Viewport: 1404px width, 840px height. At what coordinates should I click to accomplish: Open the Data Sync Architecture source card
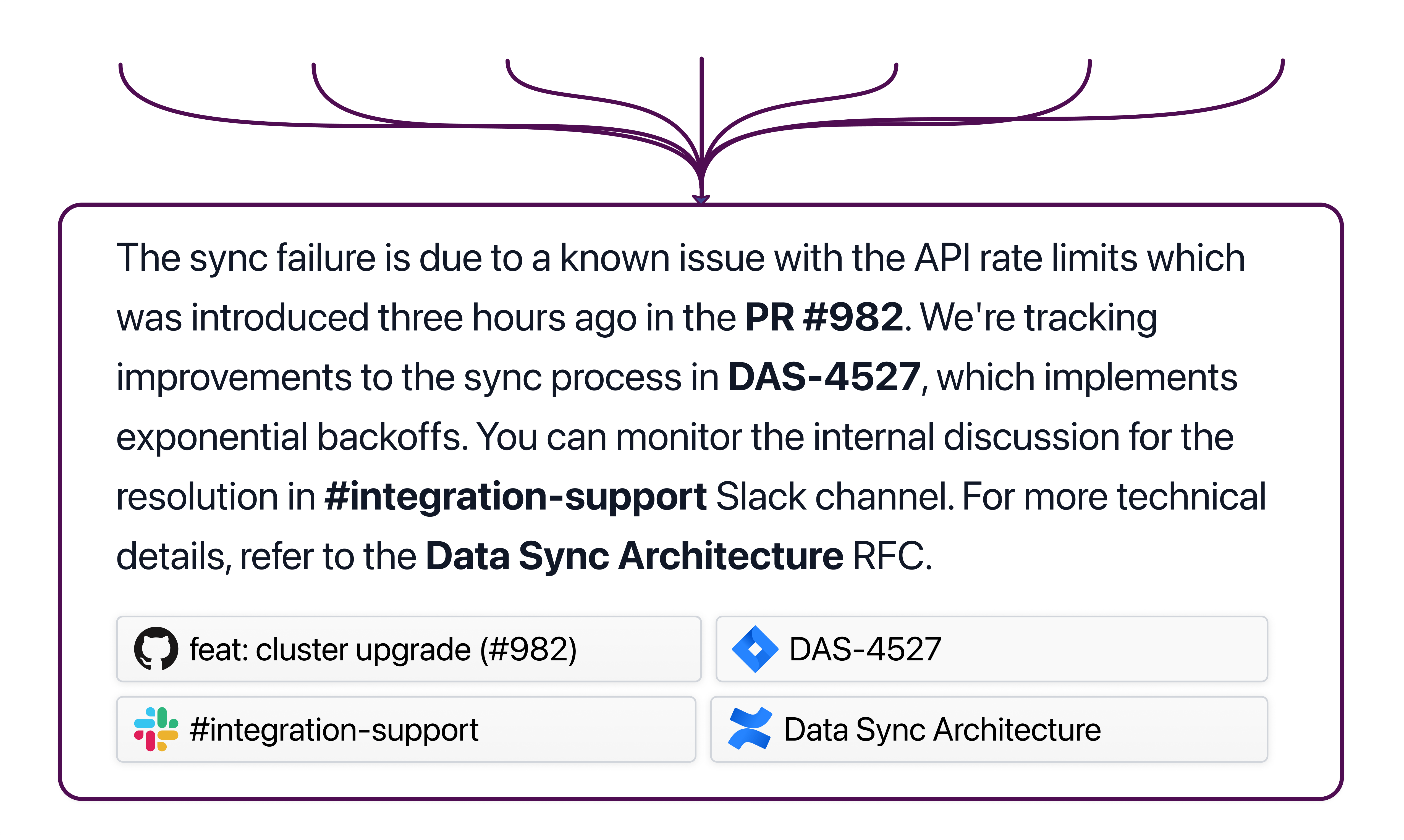click(988, 729)
